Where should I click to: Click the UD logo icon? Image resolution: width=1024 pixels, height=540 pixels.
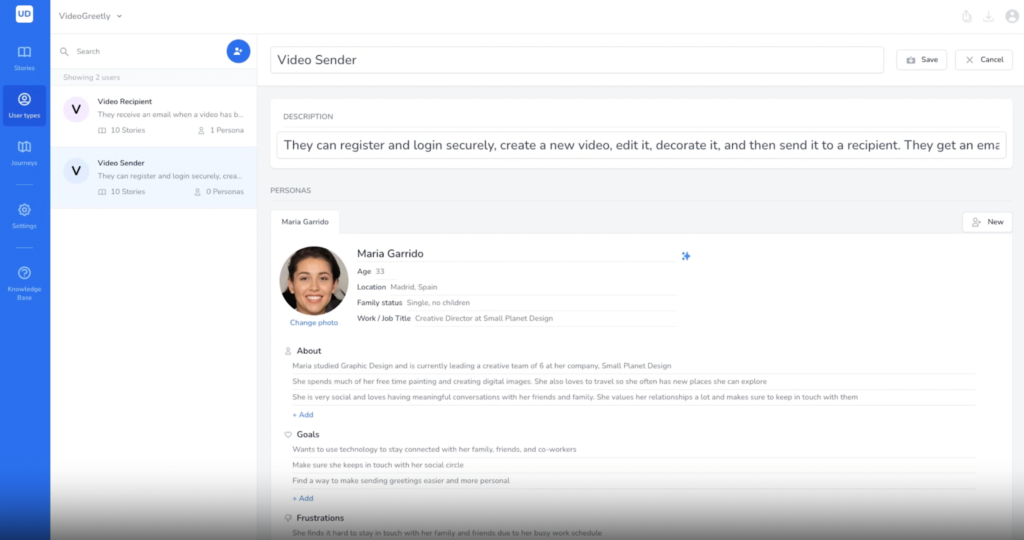coord(24,14)
